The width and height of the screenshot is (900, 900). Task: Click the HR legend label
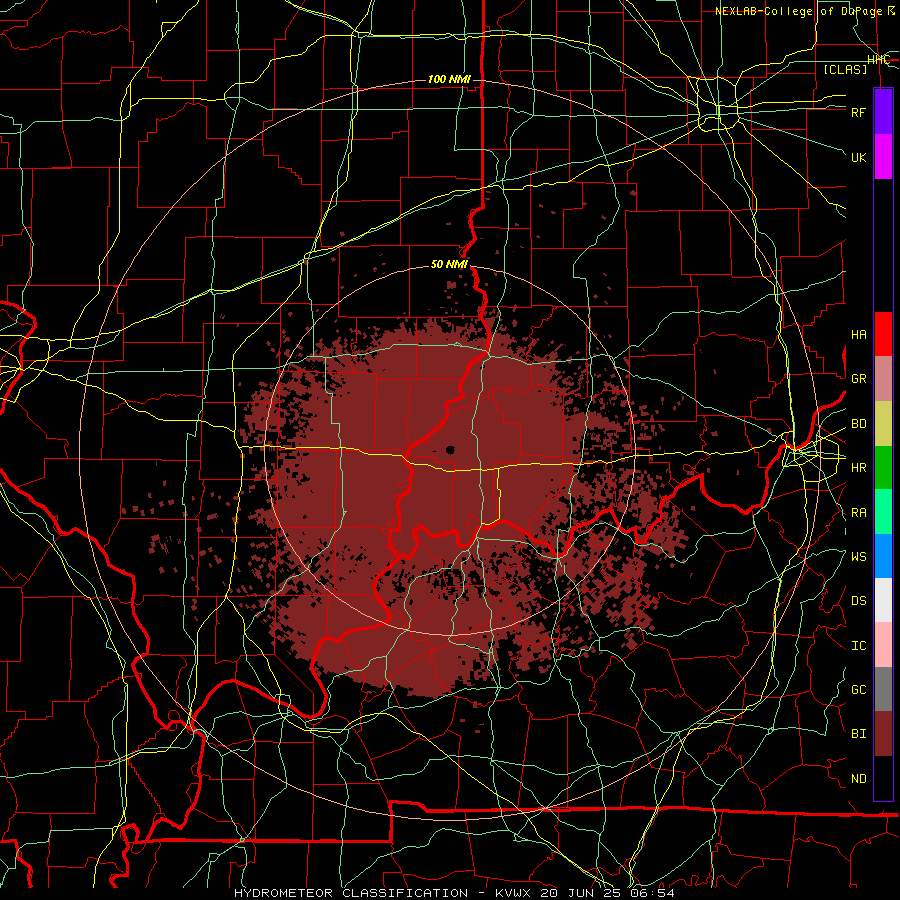pyautogui.click(x=858, y=467)
